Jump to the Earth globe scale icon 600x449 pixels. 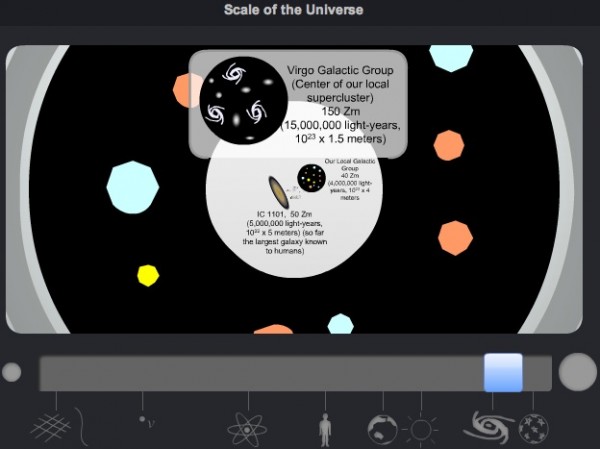point(382,429)
